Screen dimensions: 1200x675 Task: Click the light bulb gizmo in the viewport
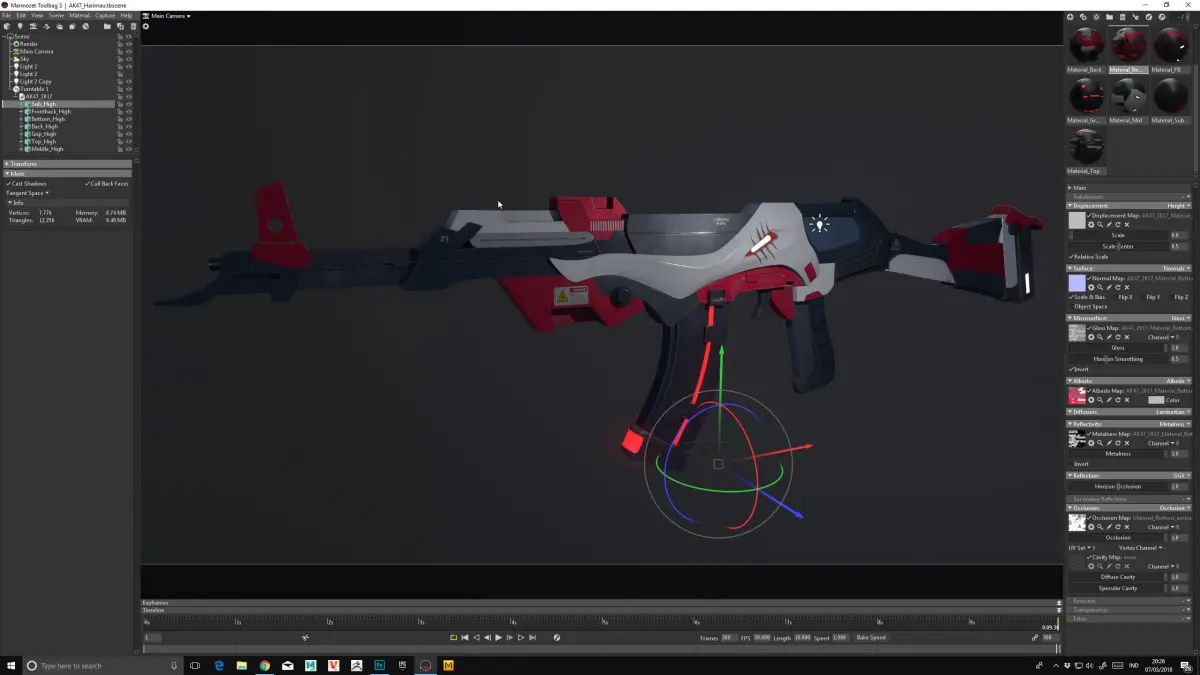820,224
